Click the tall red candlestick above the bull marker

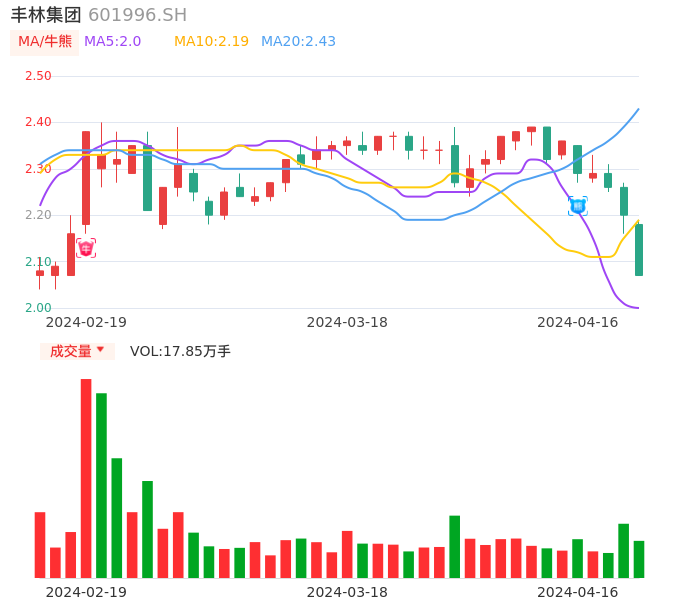[x=86, y=178]
